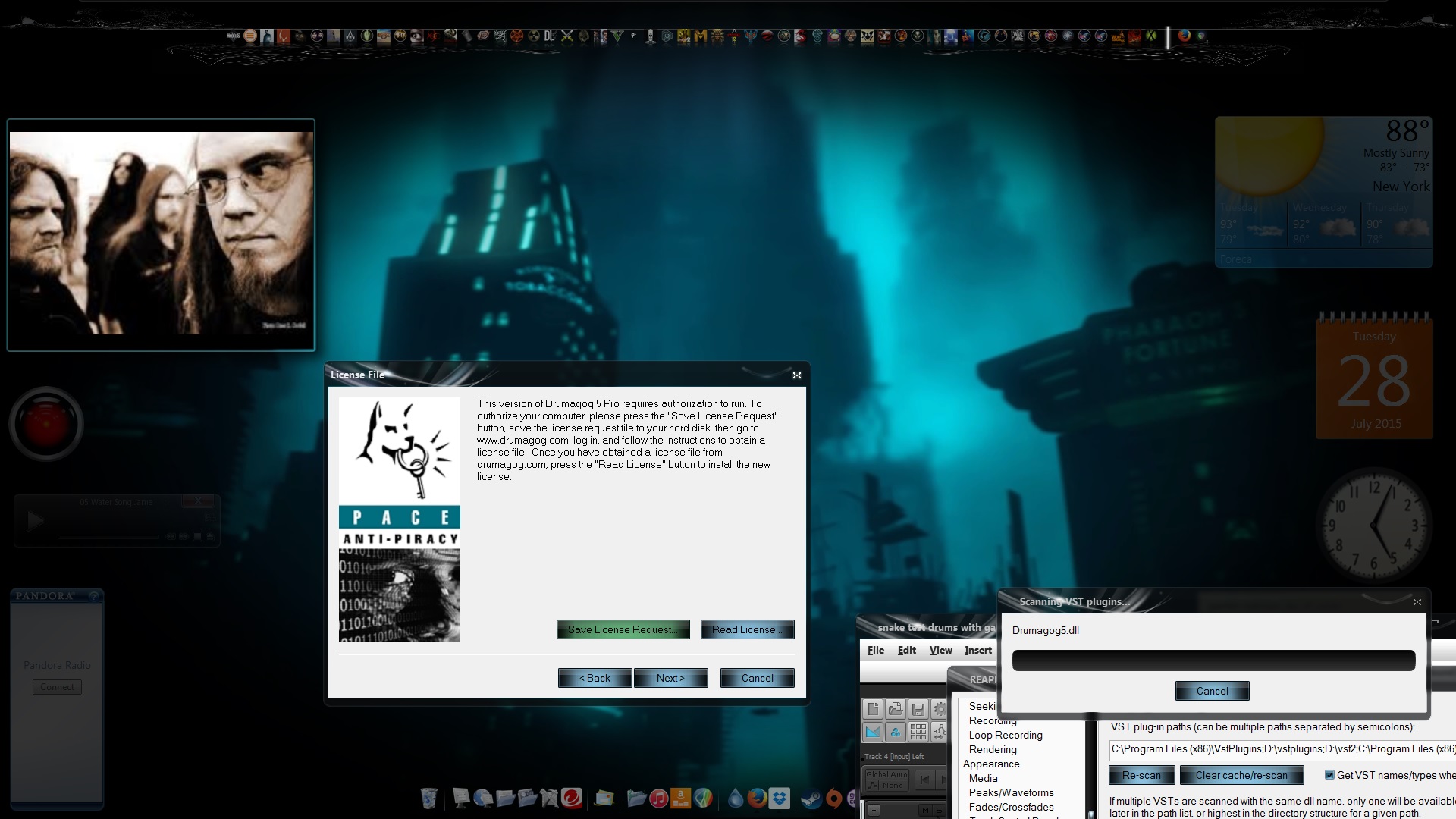
Task: Click the VST plug-in paths input field
Action: (1282, 749)
